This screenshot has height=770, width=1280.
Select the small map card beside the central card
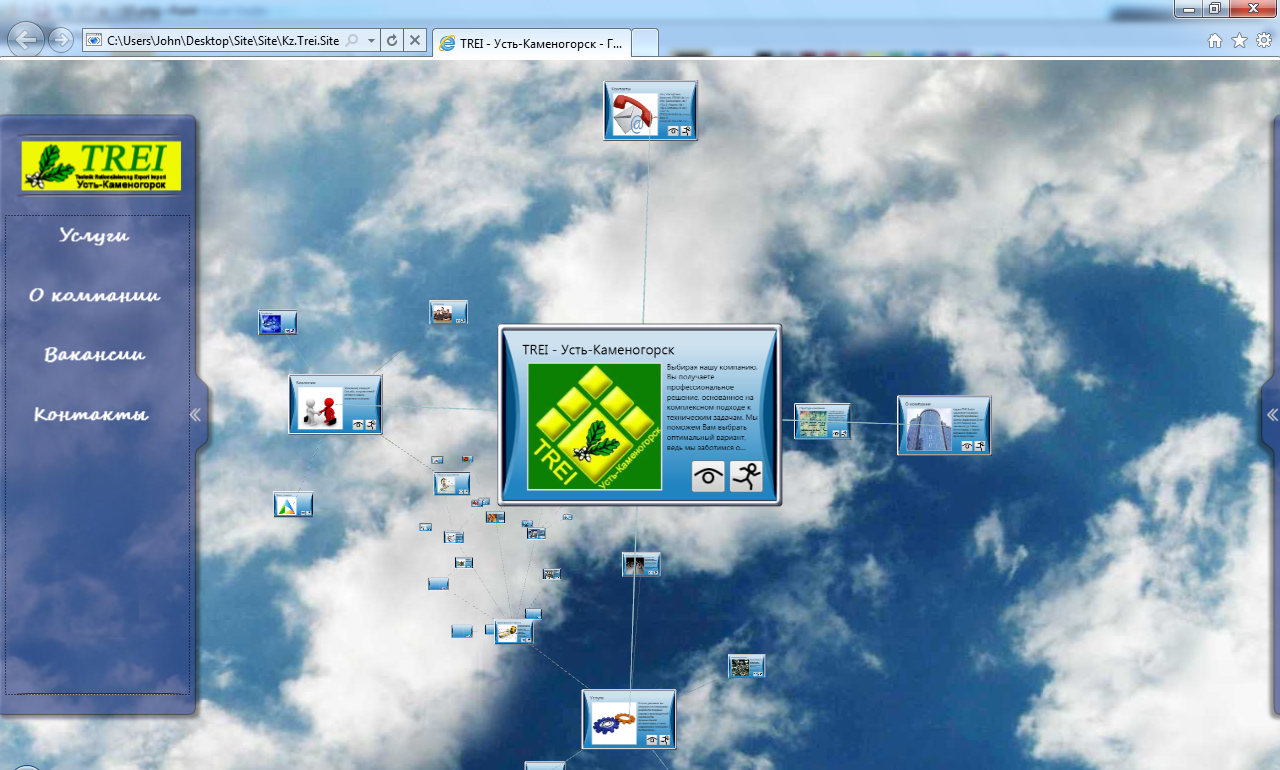click(822, 421)
